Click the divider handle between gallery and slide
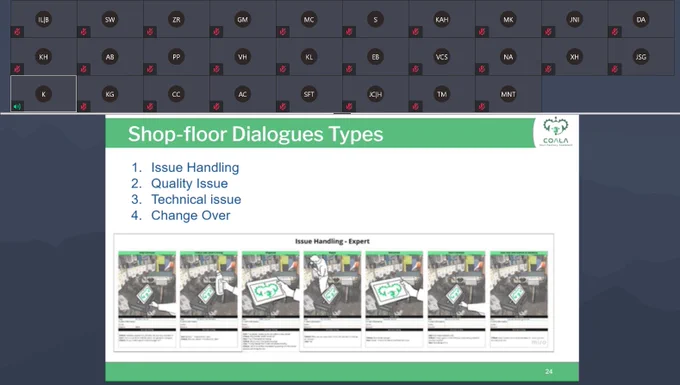This screenshot has height=385, width=680. tap(342, 114)
